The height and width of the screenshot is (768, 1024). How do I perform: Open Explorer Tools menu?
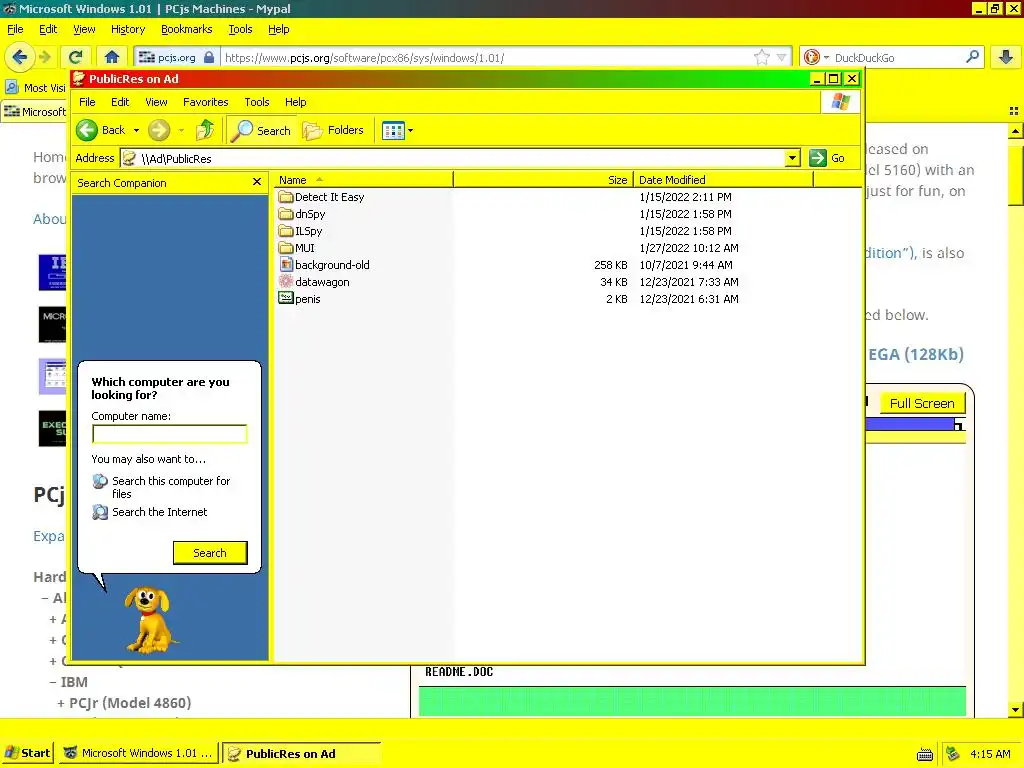click(x=257, y=102)
